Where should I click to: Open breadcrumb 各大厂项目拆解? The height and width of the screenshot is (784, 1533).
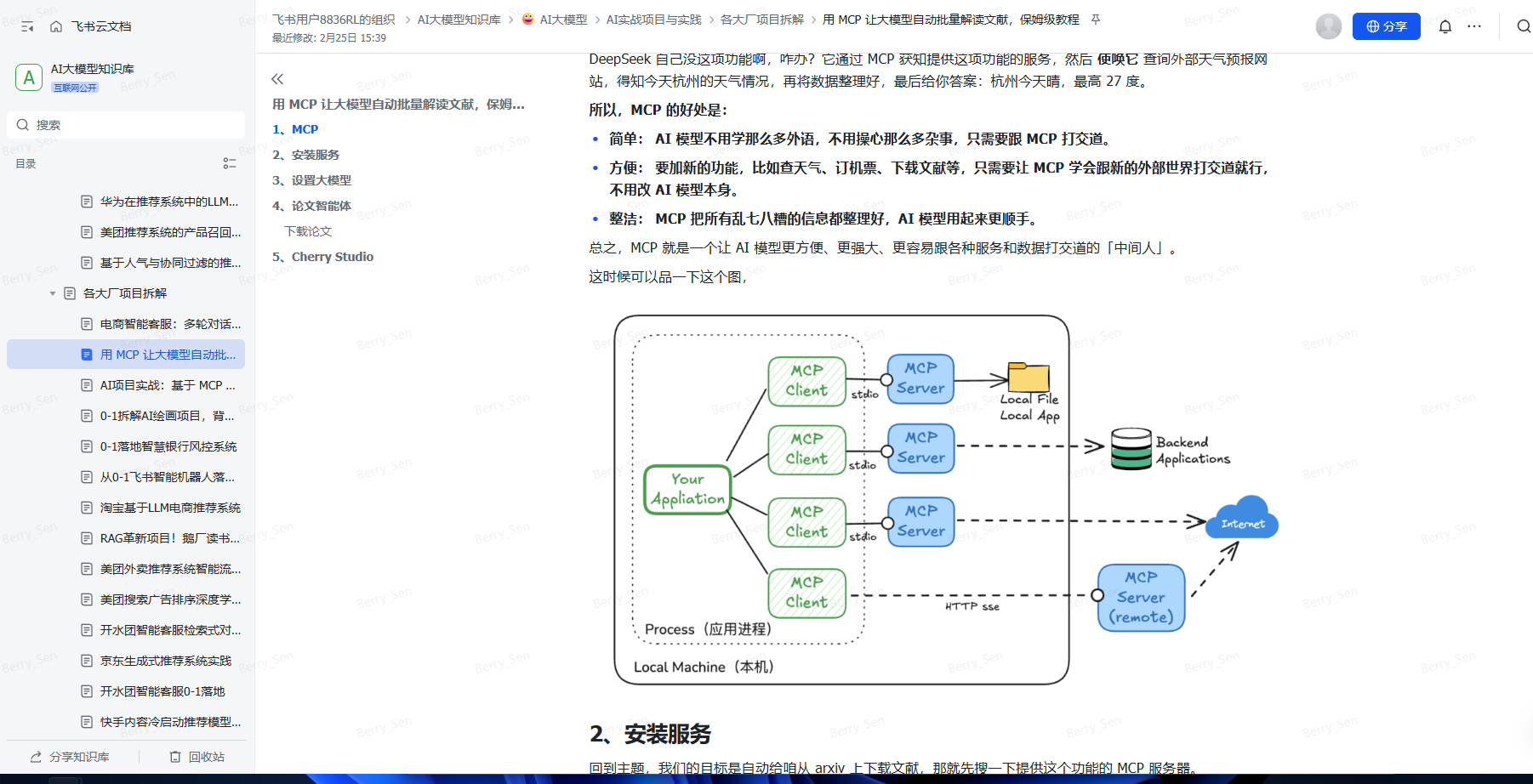click(x=762, y=20)
